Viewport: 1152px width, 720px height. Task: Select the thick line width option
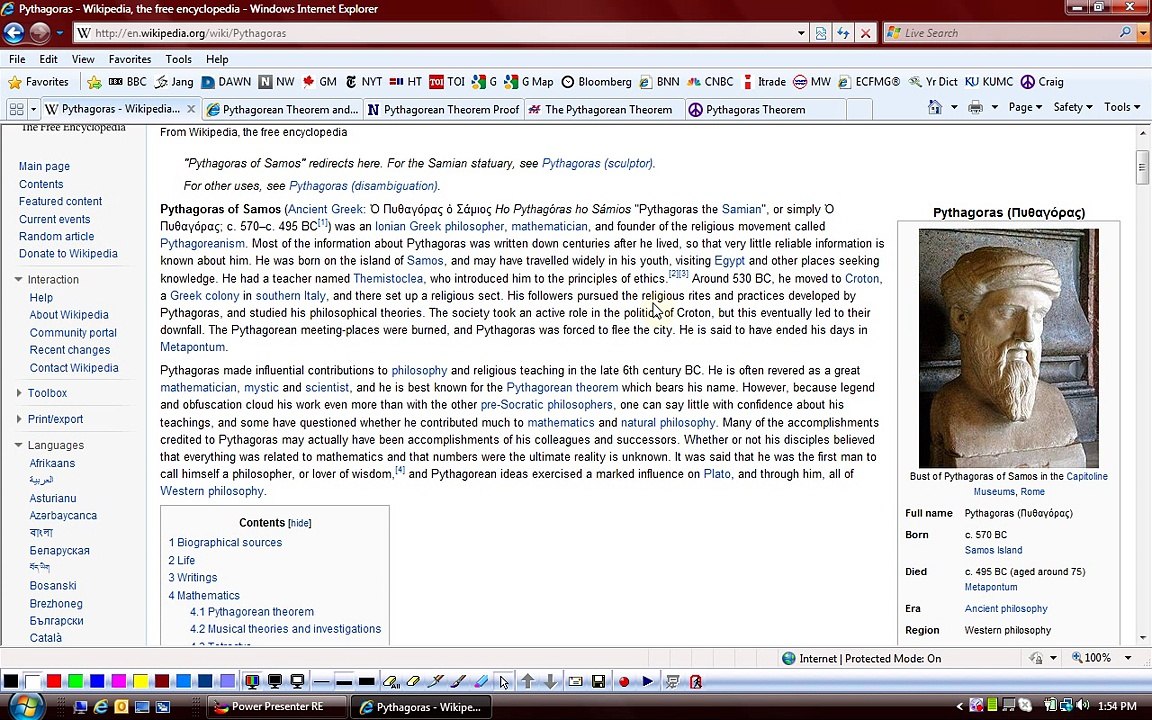point(367,682)
